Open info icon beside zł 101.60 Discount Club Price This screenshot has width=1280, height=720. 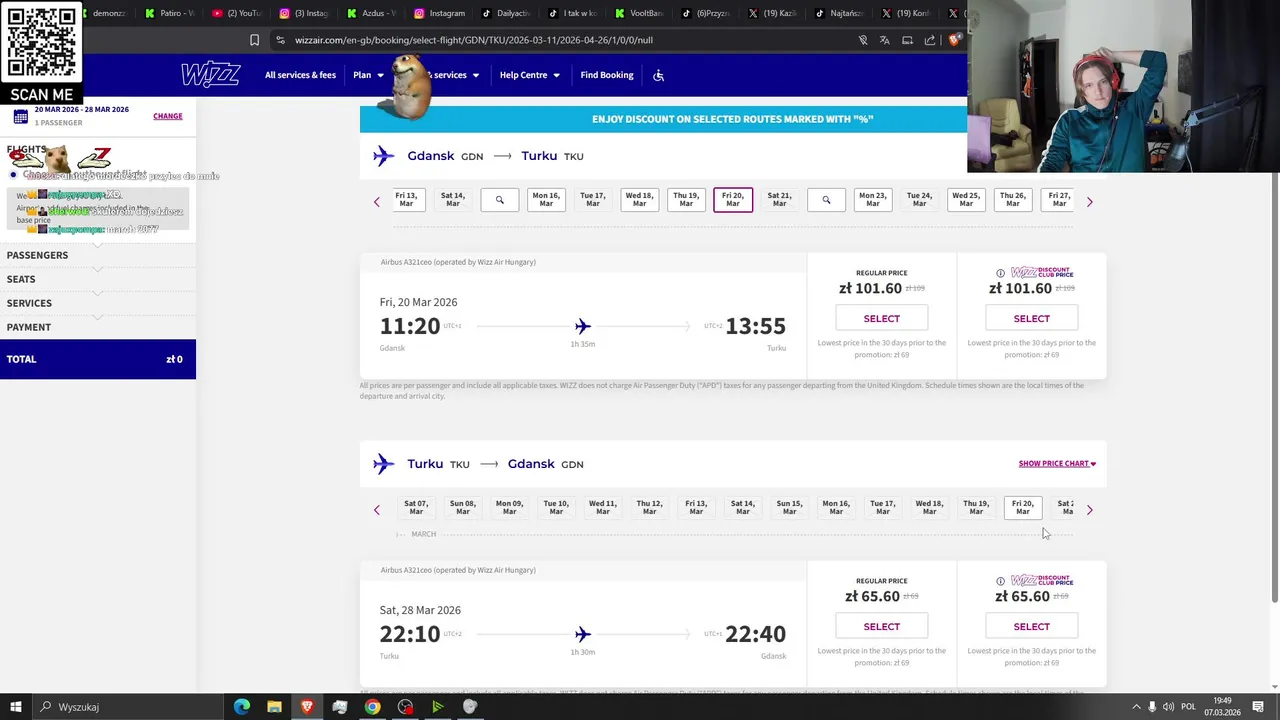[1000, 273]
